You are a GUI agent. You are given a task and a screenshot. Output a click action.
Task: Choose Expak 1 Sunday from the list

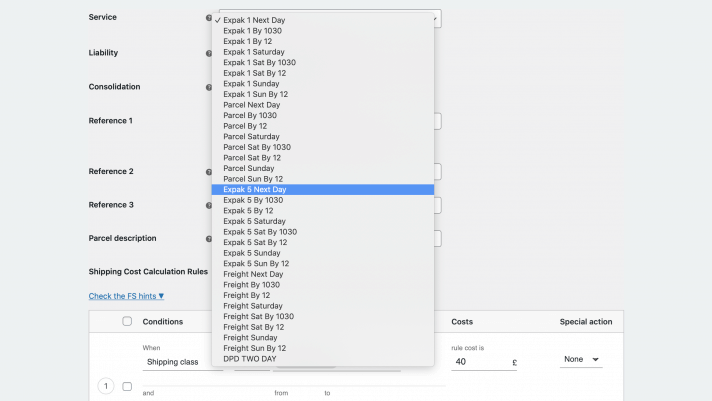tap(251, 83)
